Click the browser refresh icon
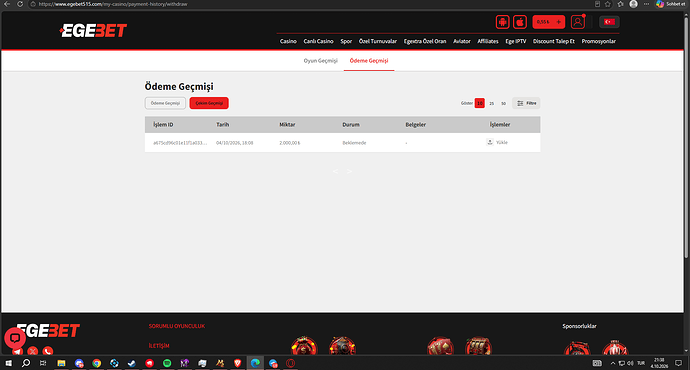Viewport: 690px width, 370px height. (20, 4)
